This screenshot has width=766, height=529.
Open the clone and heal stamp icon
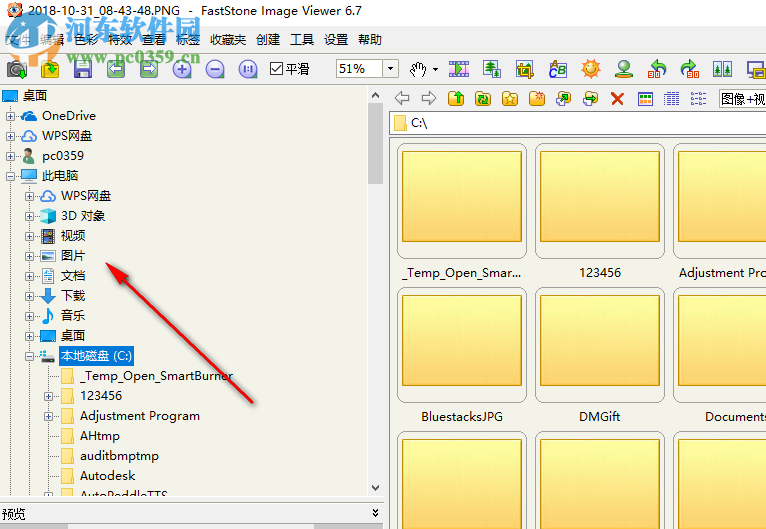(624, 69)
